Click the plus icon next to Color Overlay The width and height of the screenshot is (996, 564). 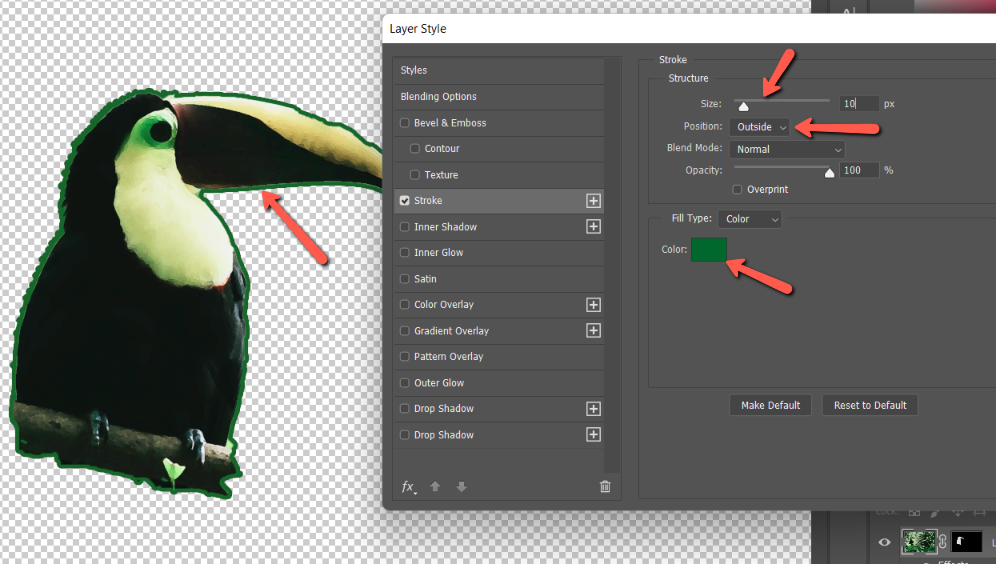coord(593,305)
